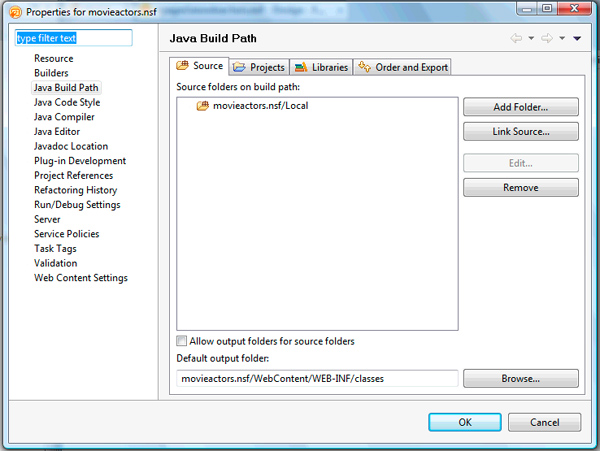Open Plug-in Development page
Screen dimensions: 600x451
[80, 161]
